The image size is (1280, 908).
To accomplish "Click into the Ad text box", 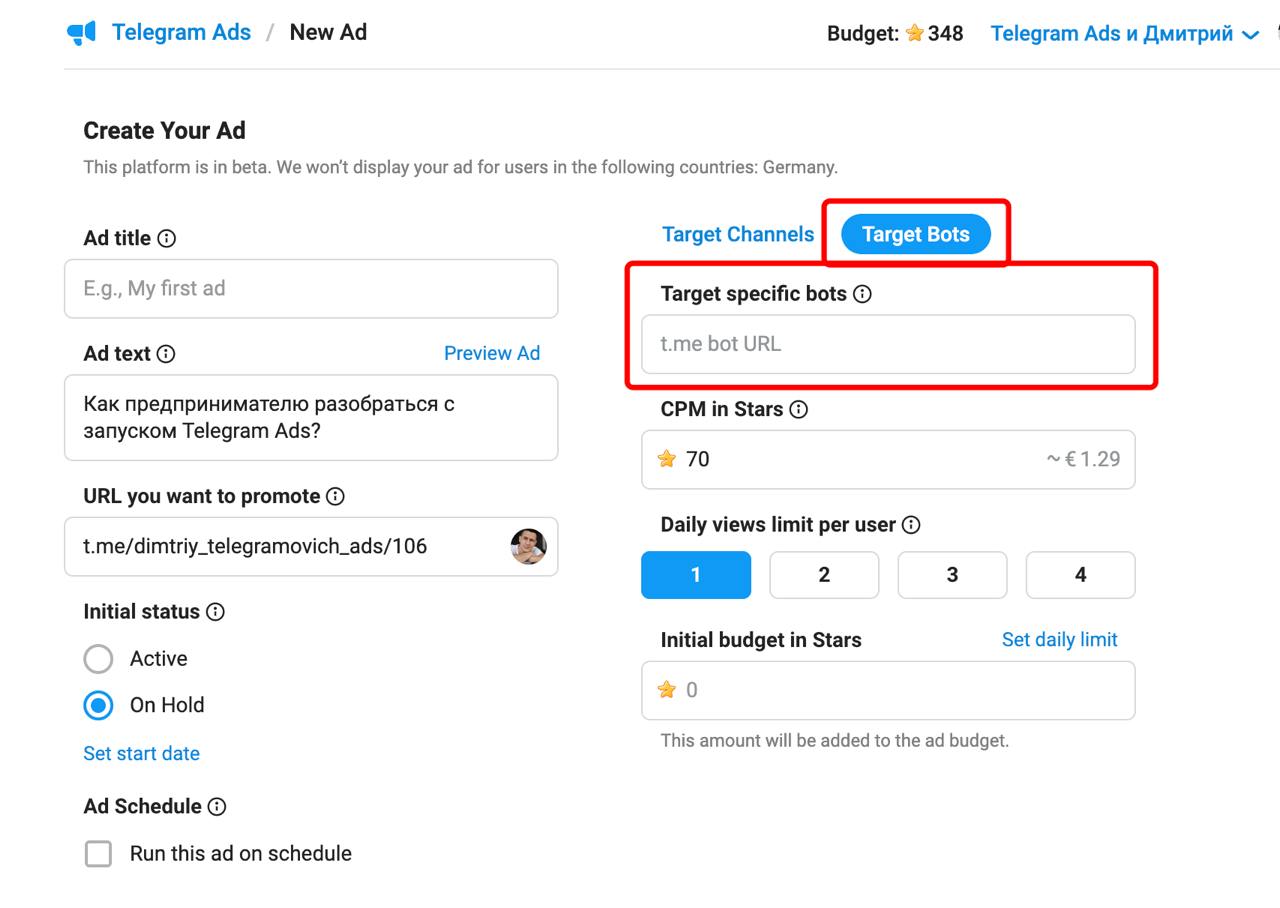I will [x=311, y=418].
